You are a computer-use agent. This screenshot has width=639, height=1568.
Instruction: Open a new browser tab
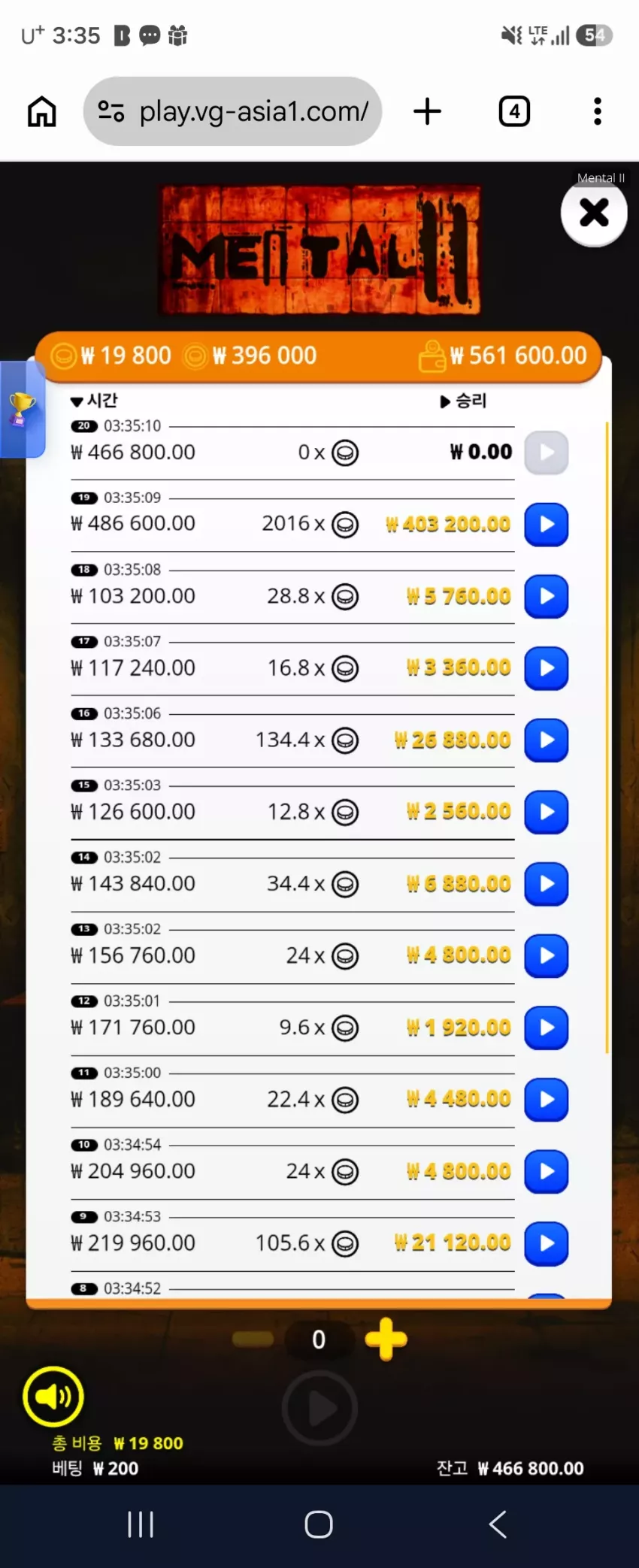coord(427,111)
